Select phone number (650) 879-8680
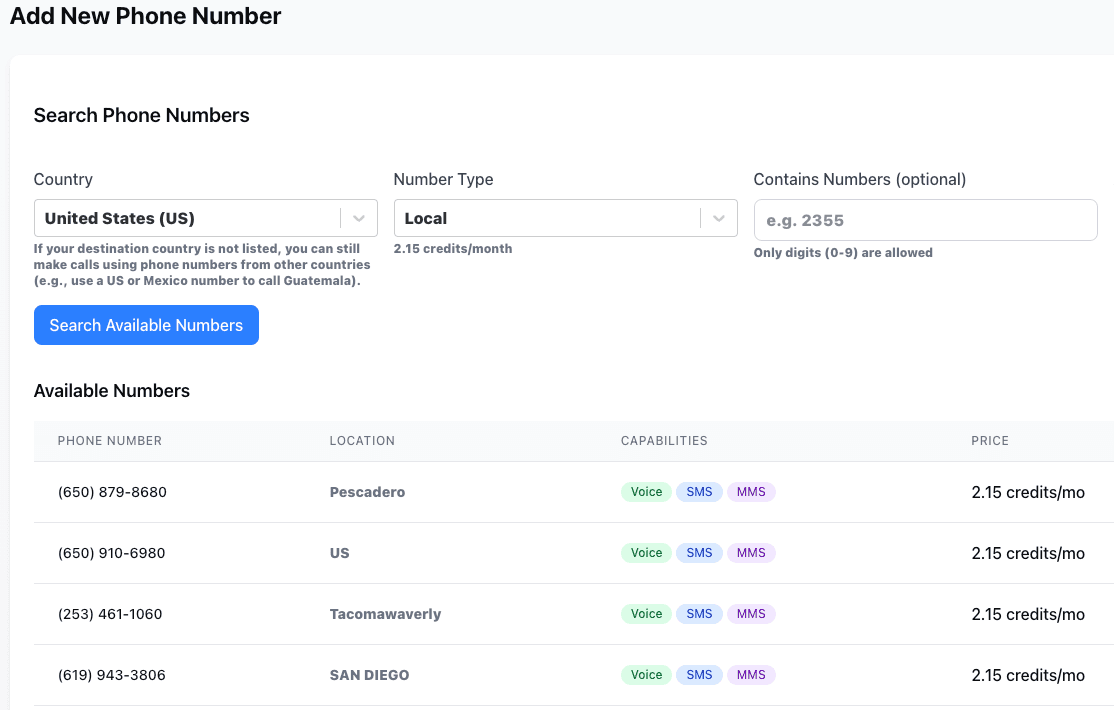 point(112,492)
